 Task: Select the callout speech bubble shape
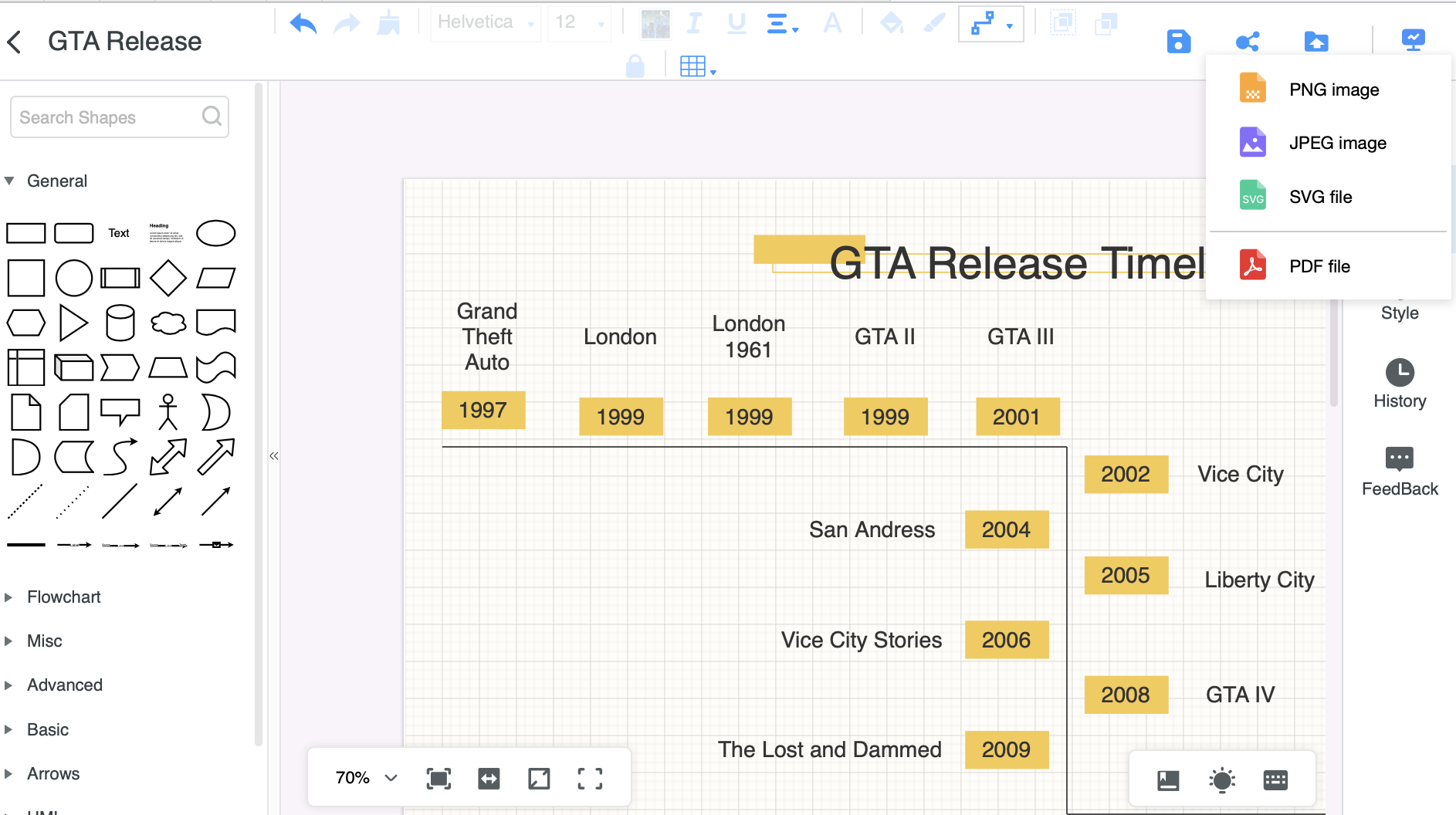click(120, 412)
